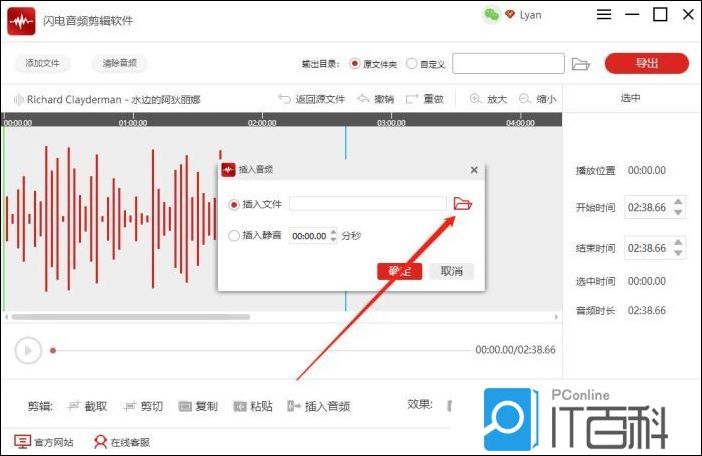
Task: Click 重做 redo in the toolbar
Action: (424, 99)
